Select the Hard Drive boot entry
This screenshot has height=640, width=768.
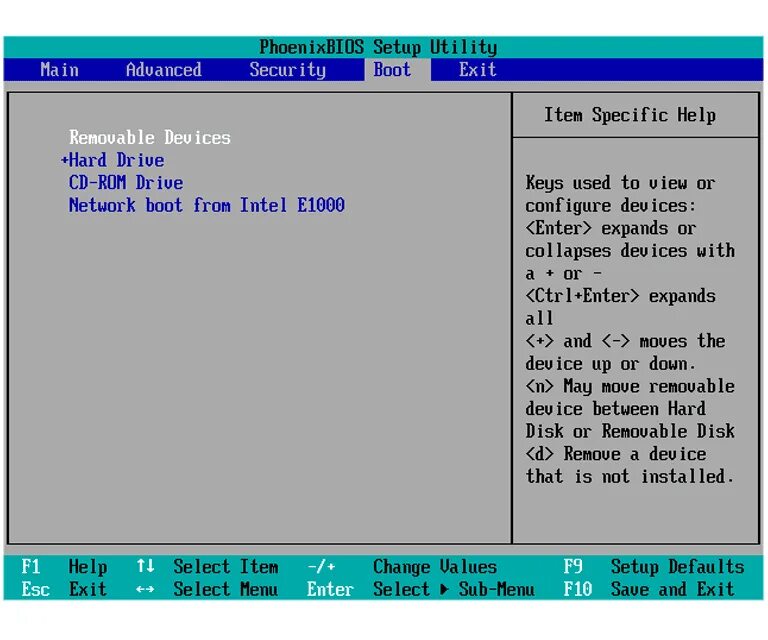coord(117,160)
